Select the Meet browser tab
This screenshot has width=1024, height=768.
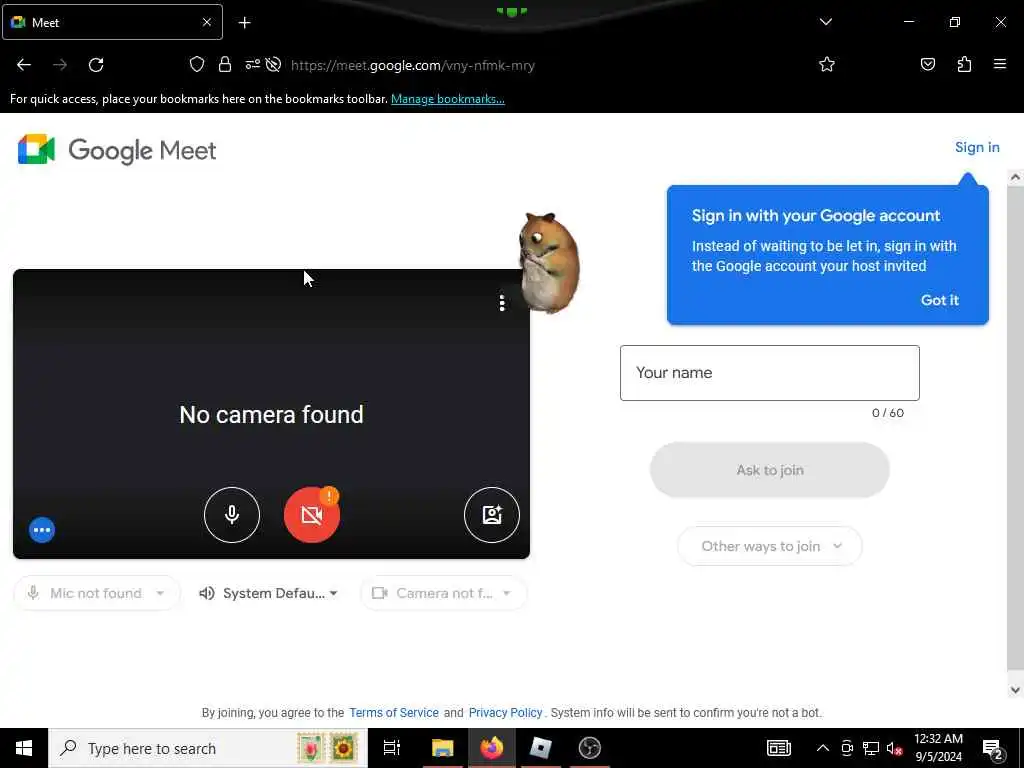[112, 22]
